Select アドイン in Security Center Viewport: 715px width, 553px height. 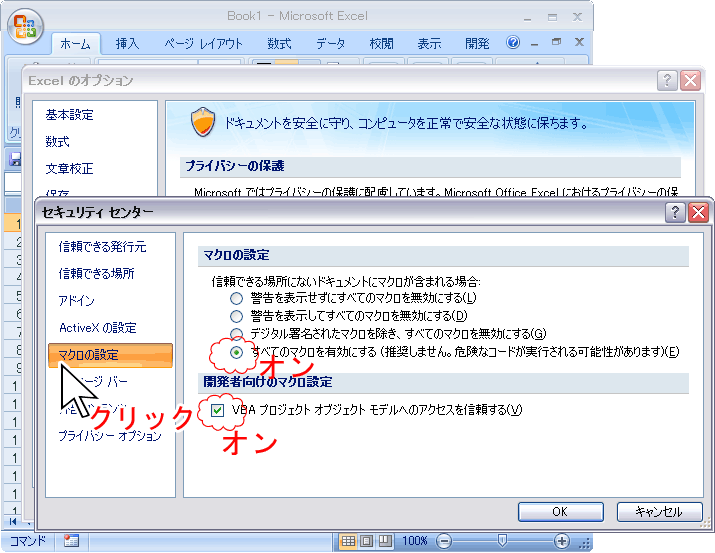tap(76, 300)
